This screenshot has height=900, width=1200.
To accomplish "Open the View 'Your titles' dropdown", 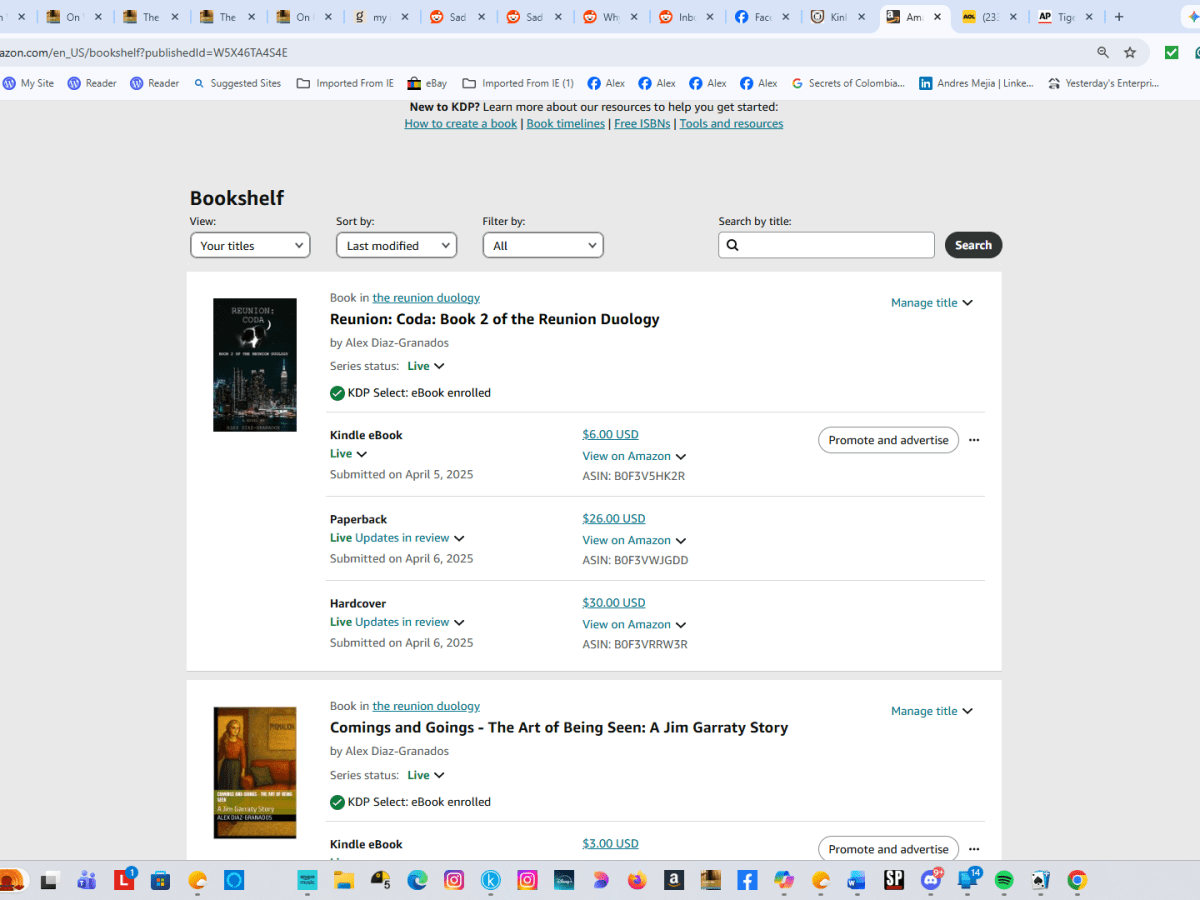I will (250, 245).
